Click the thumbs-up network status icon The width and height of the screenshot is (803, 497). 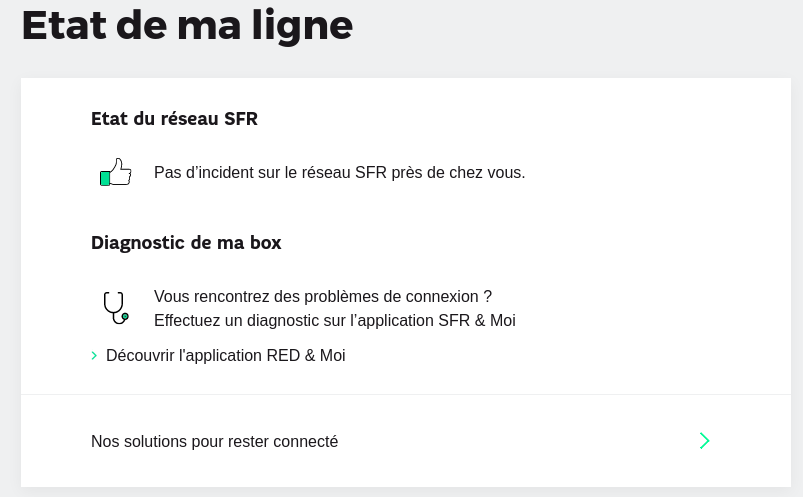pyautogui.click(x=116, y=172)
